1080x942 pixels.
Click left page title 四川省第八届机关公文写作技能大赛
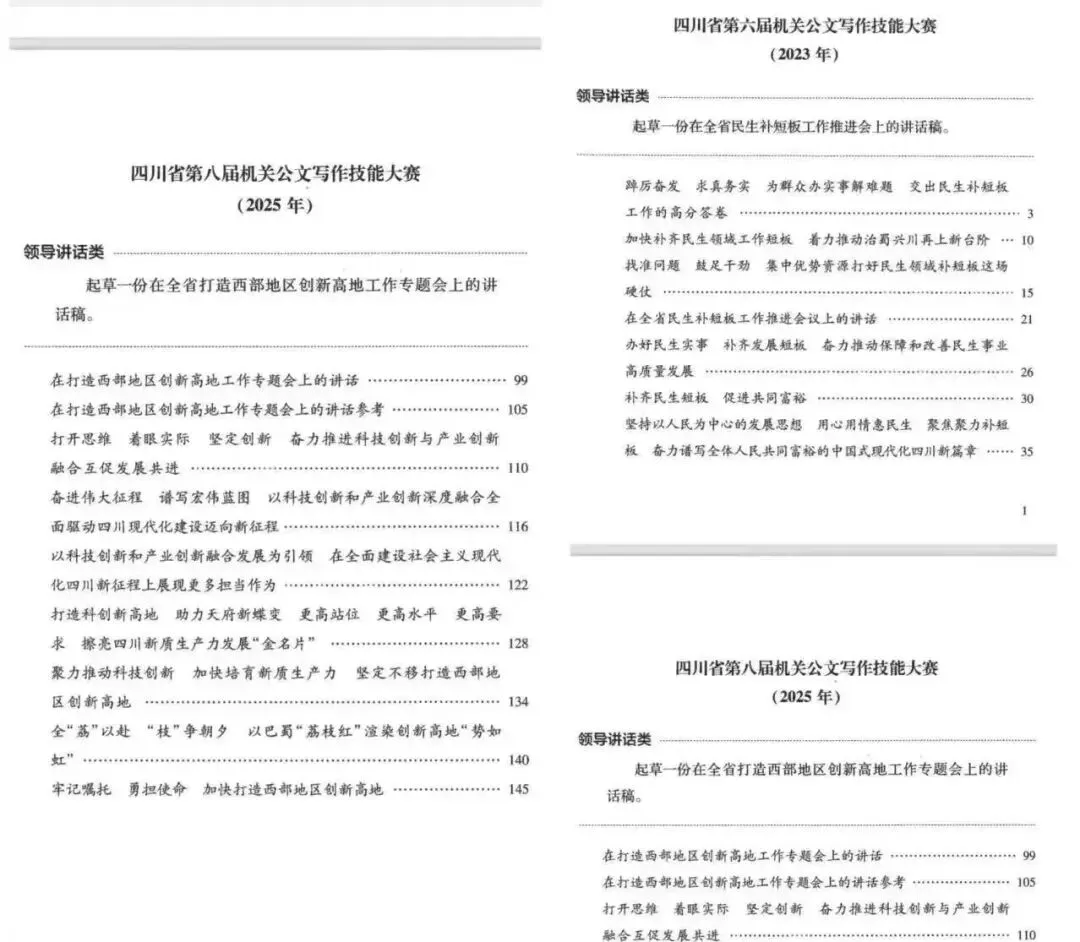[276, 174]
